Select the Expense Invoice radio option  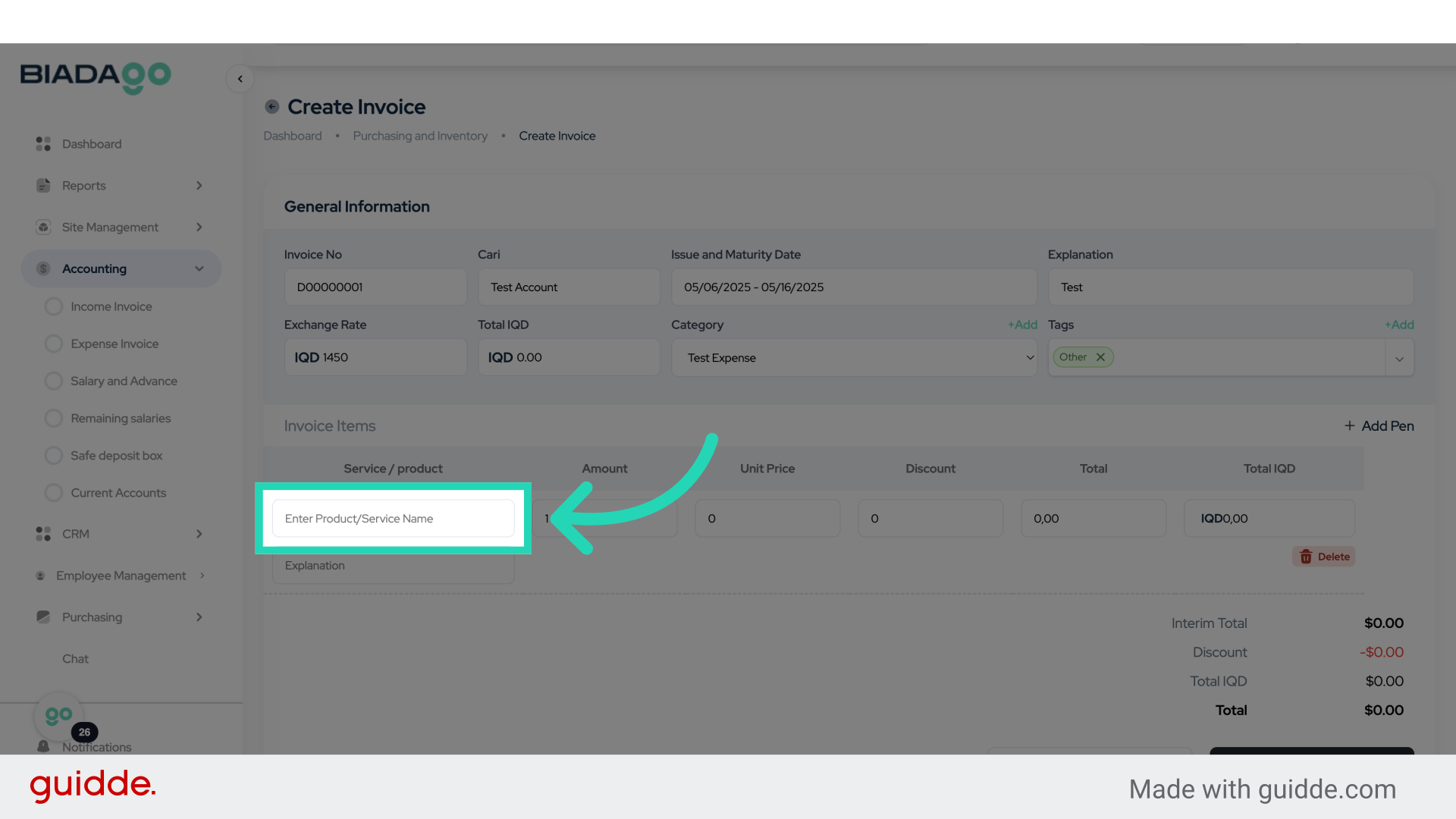pyautogui.click(x=54, y=343)
